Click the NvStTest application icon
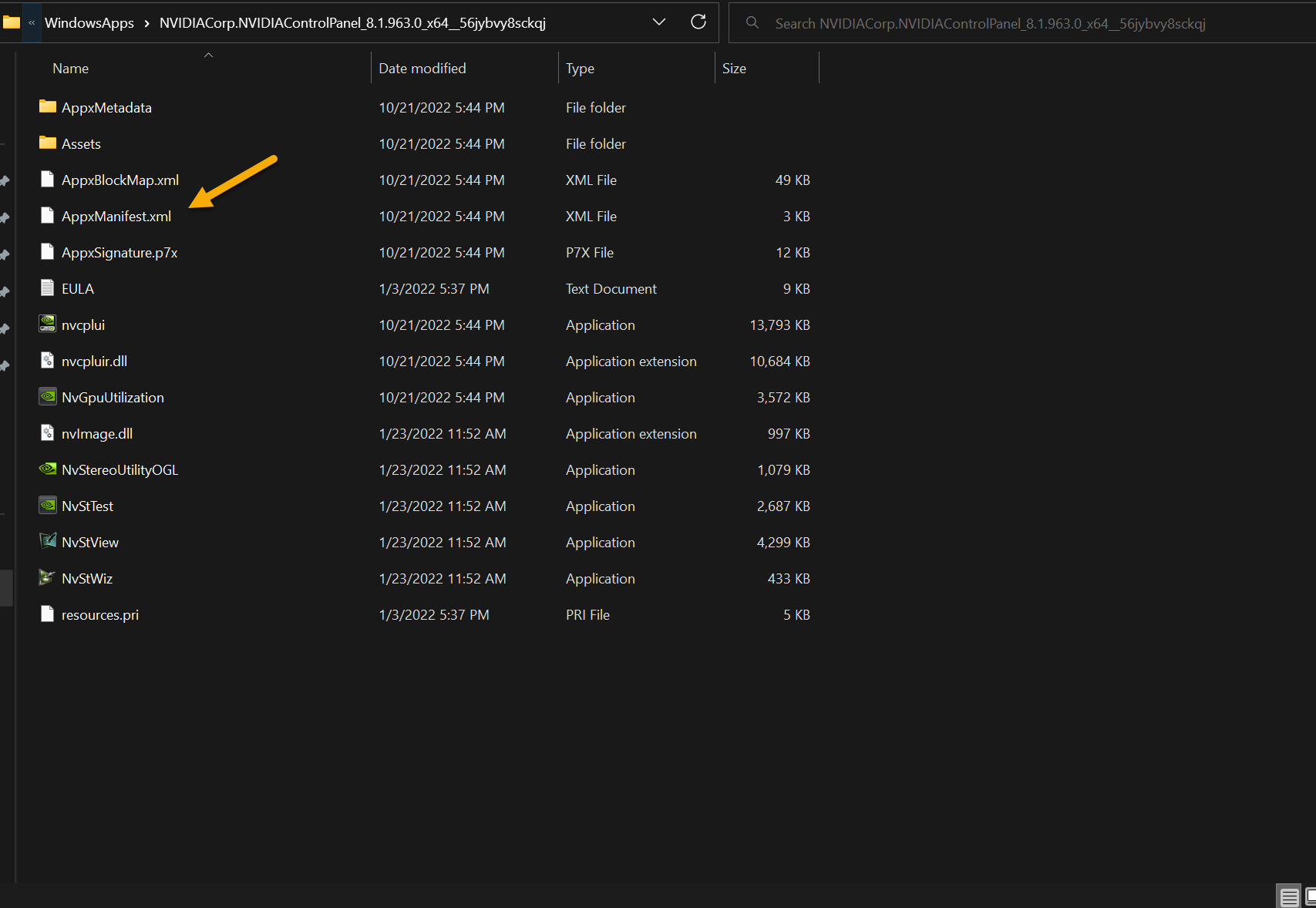Image resolution: width=1316 pixels, height=908 pixels. pos(48,506)
